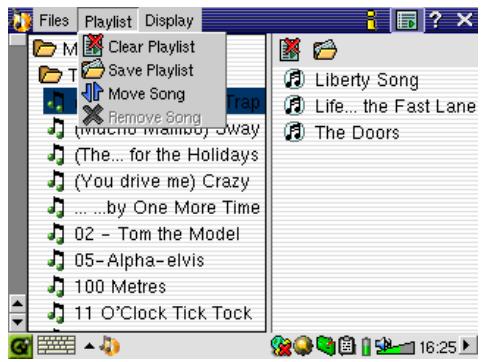The height and width of the screenshot is (362, 484).
Task: Choose Clear Playlist from the menu
Action: [152, 47]
